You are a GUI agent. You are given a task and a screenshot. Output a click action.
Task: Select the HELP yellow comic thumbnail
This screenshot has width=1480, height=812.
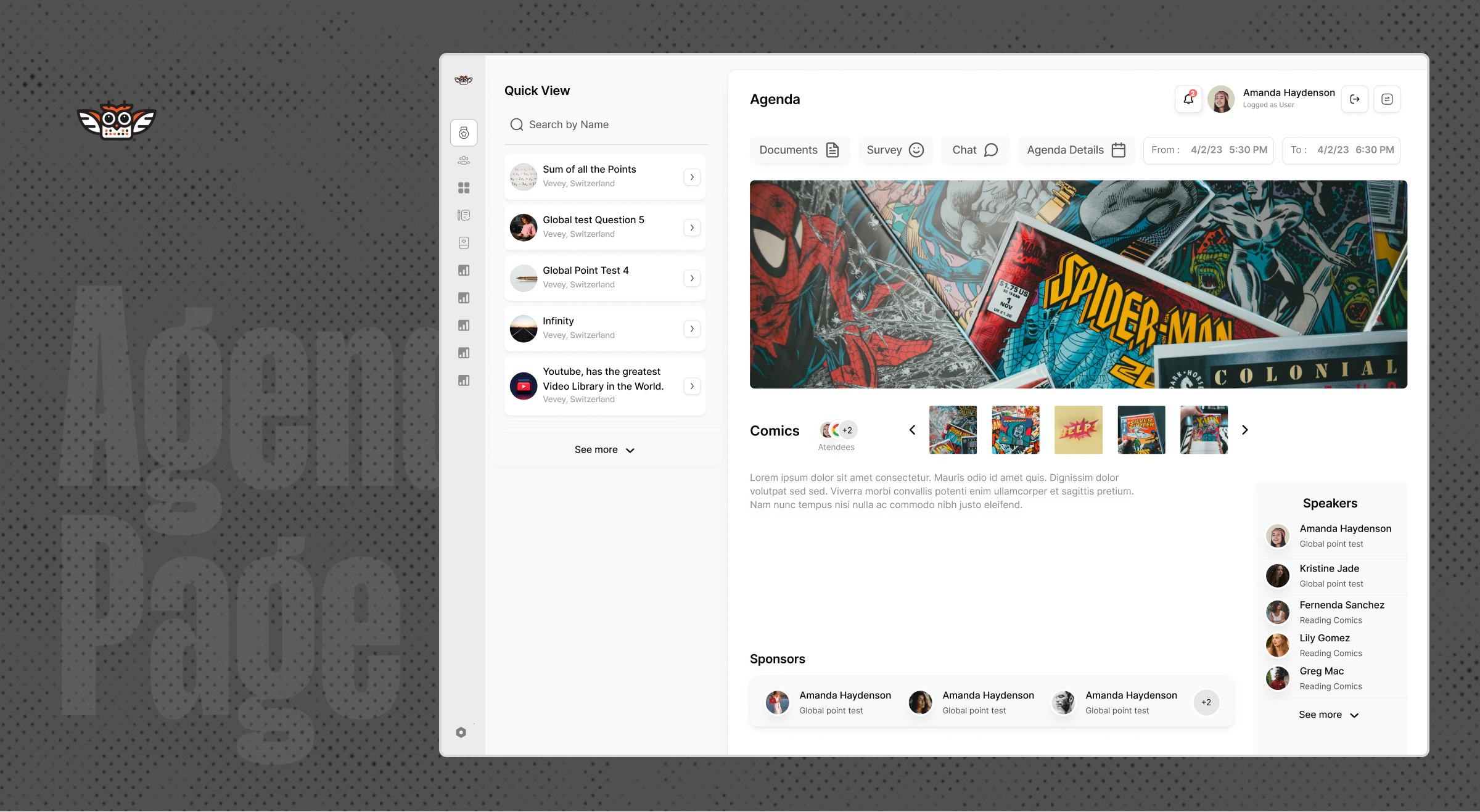tap(1079, 430)
